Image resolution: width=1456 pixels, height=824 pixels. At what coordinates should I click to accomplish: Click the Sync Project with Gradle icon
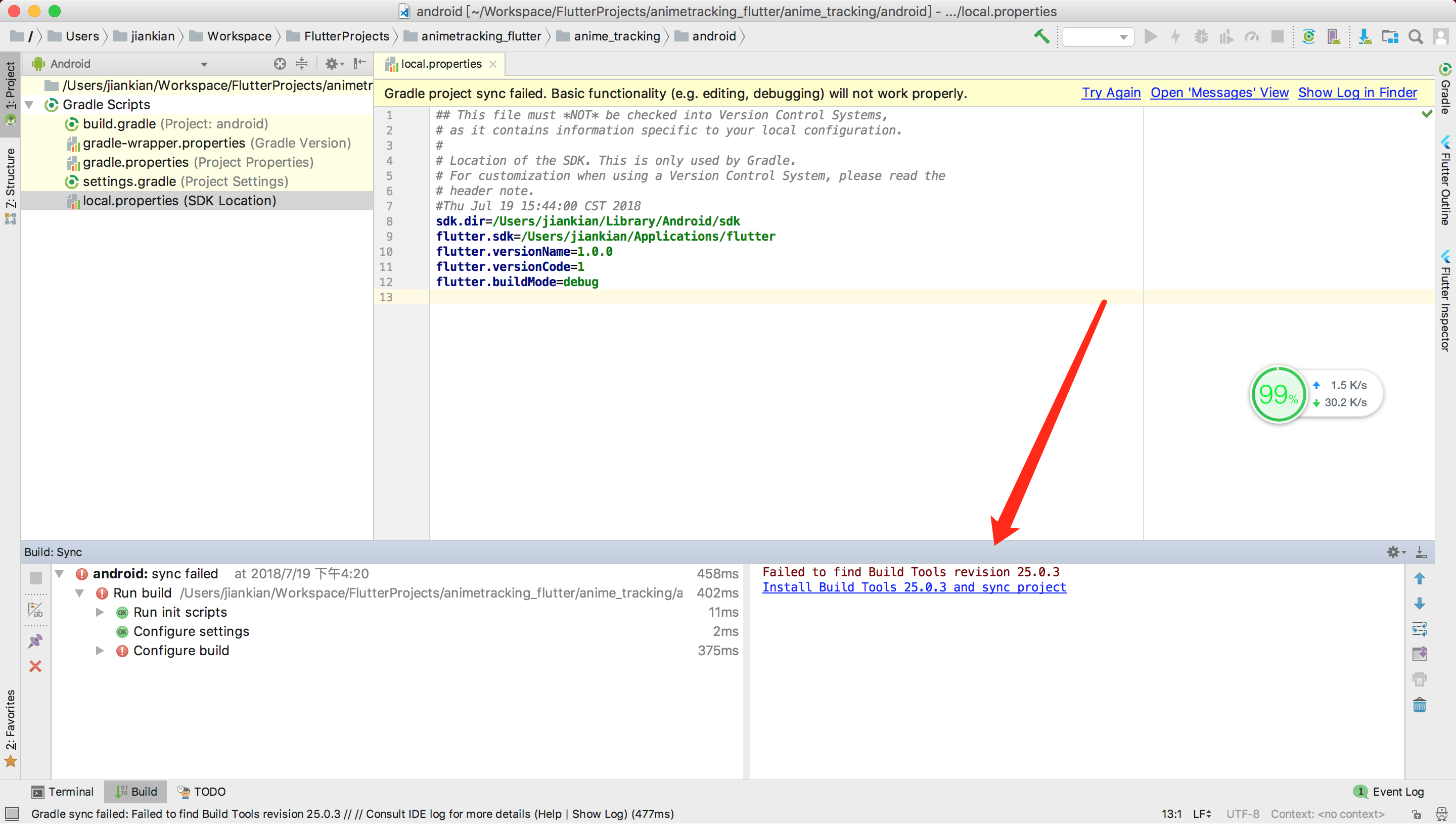1308,36
